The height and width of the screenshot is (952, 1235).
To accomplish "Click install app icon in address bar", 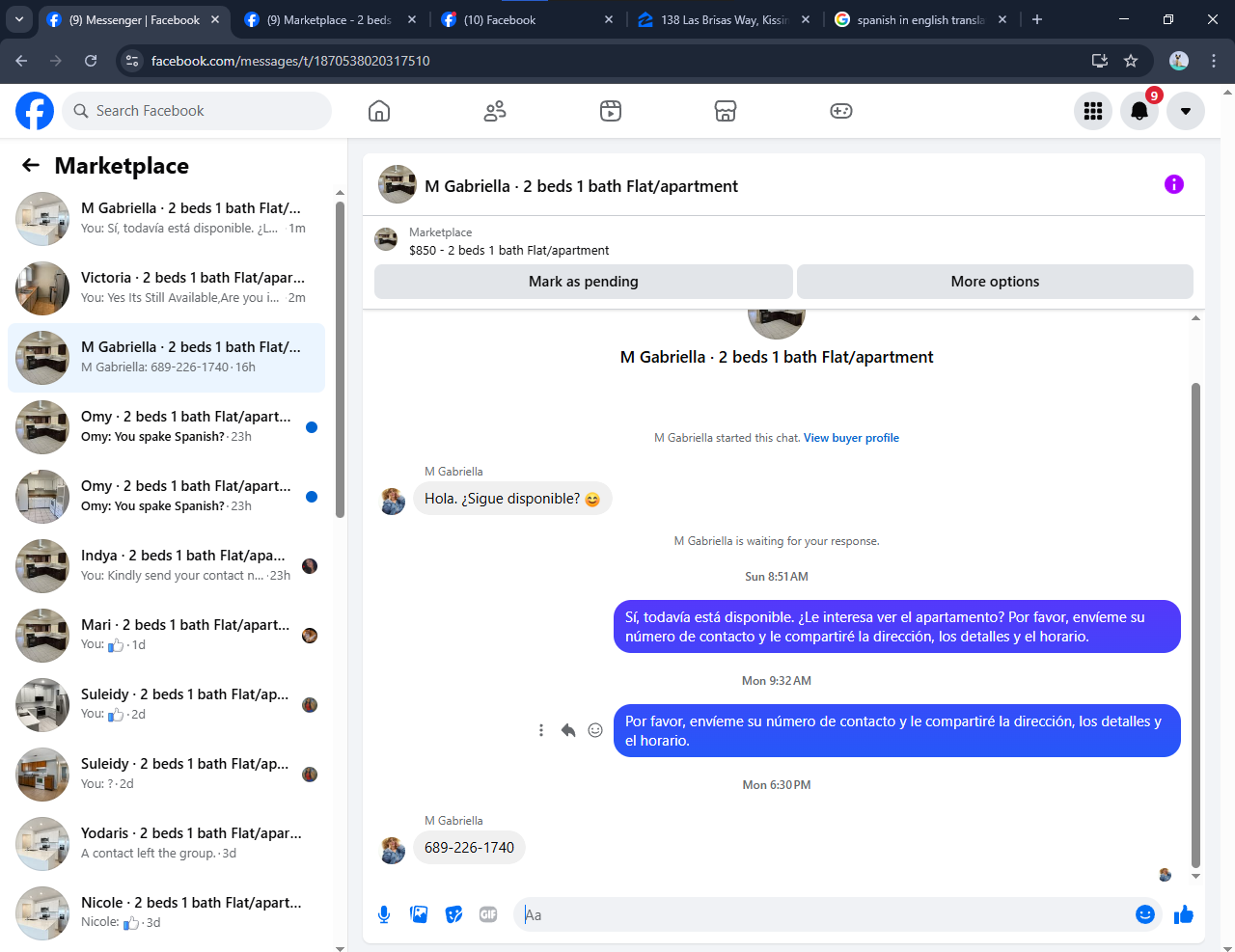I will 1099,61.
